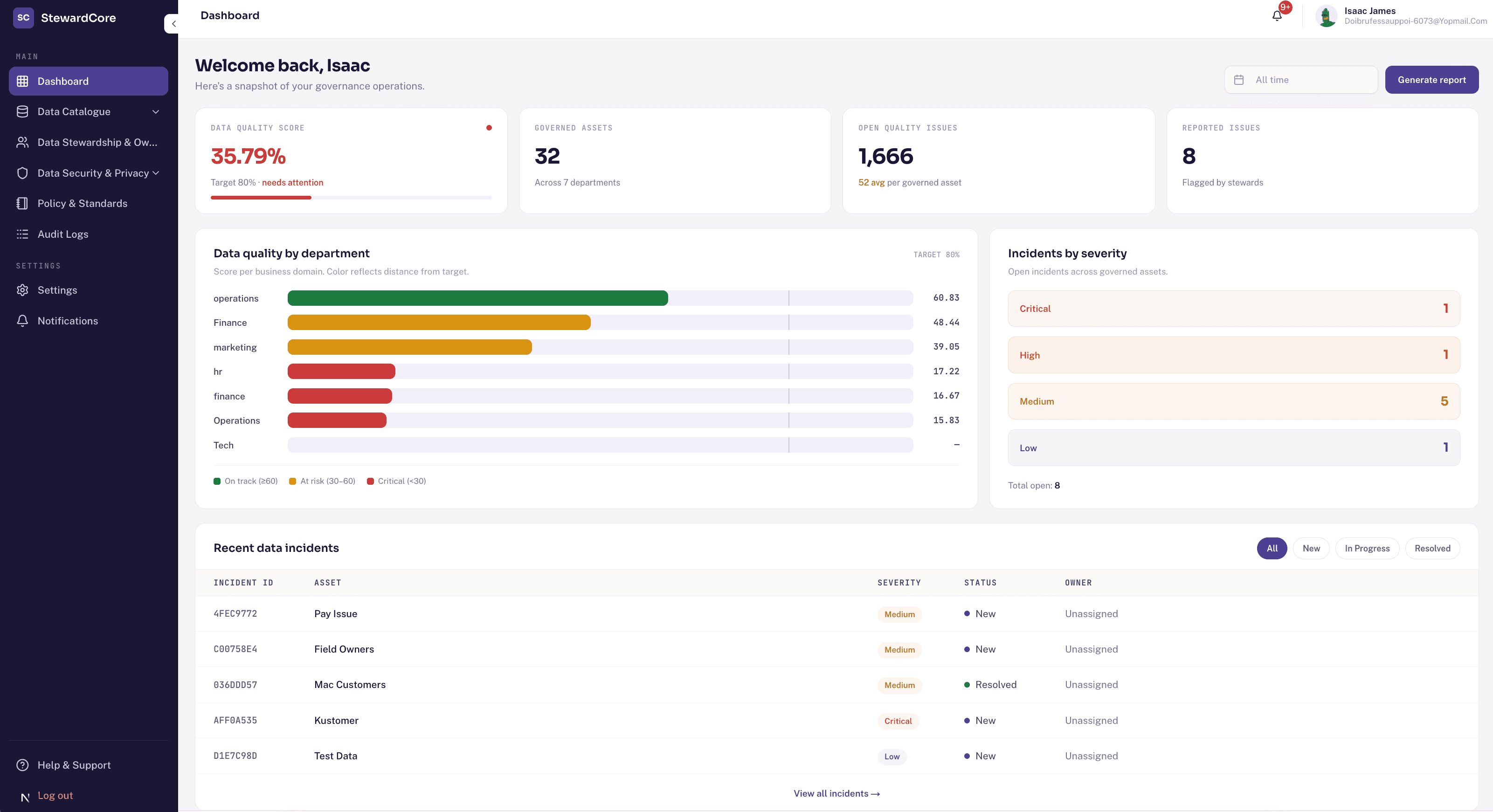The height and width of the screenshot is (812, 1493).
Task: Expand the Data Security & Privacy chevron
Action: coord(155,173)
